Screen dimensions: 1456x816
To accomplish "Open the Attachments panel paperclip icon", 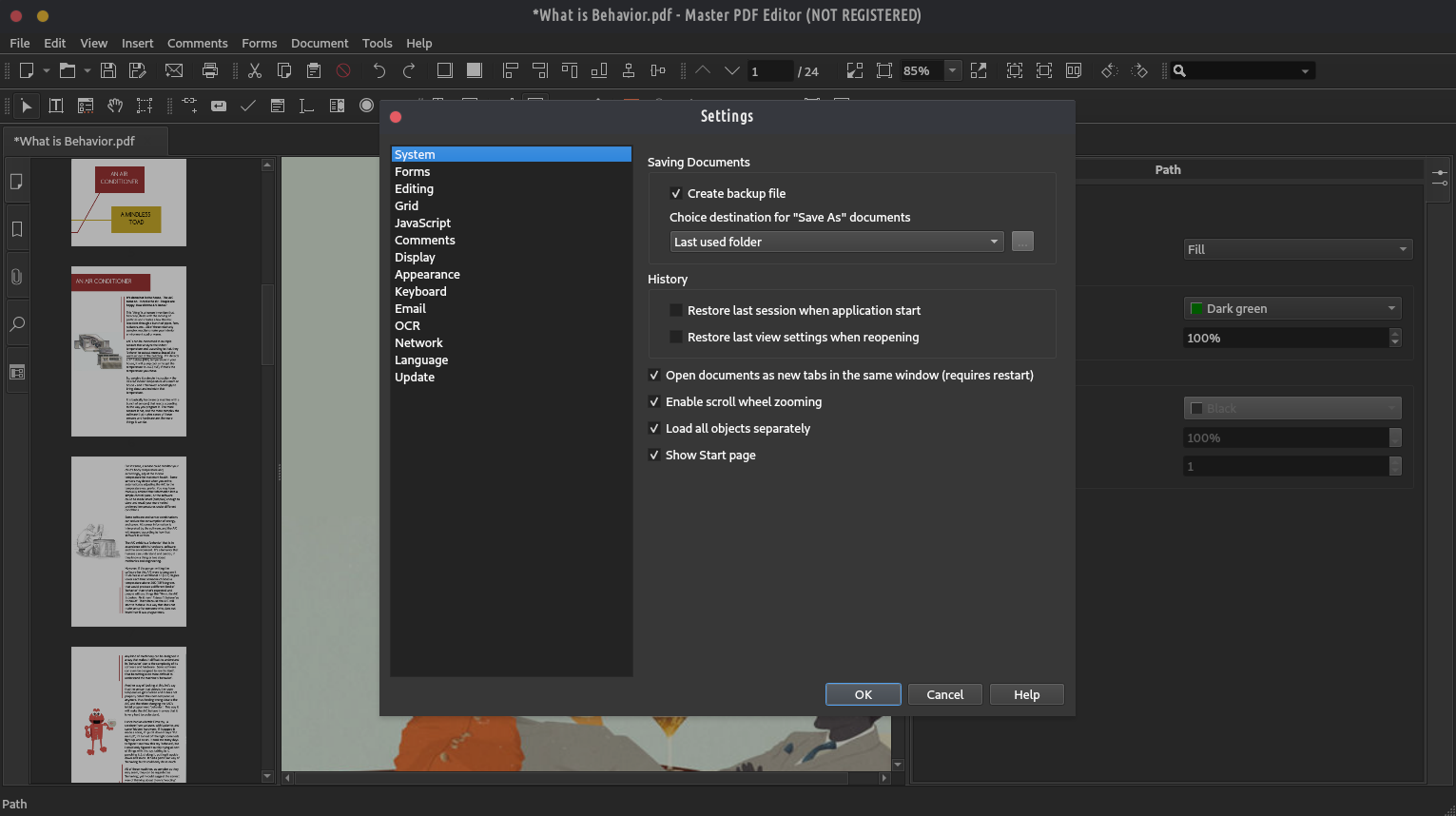I will (x=16, y=276).
